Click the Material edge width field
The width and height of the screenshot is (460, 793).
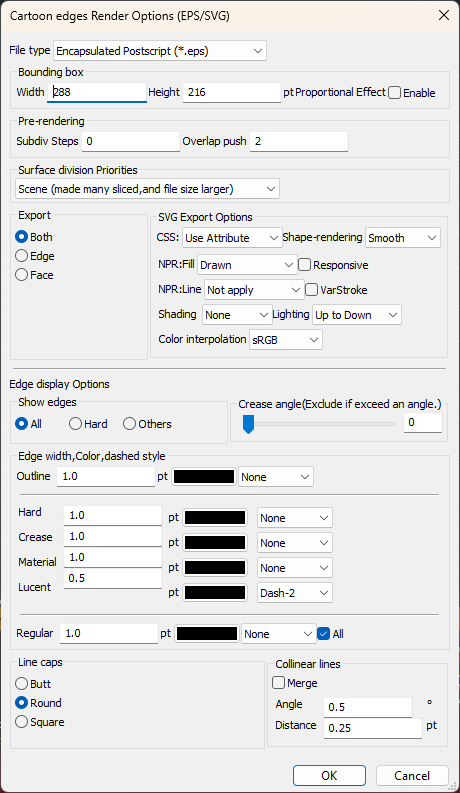(113, 557)
